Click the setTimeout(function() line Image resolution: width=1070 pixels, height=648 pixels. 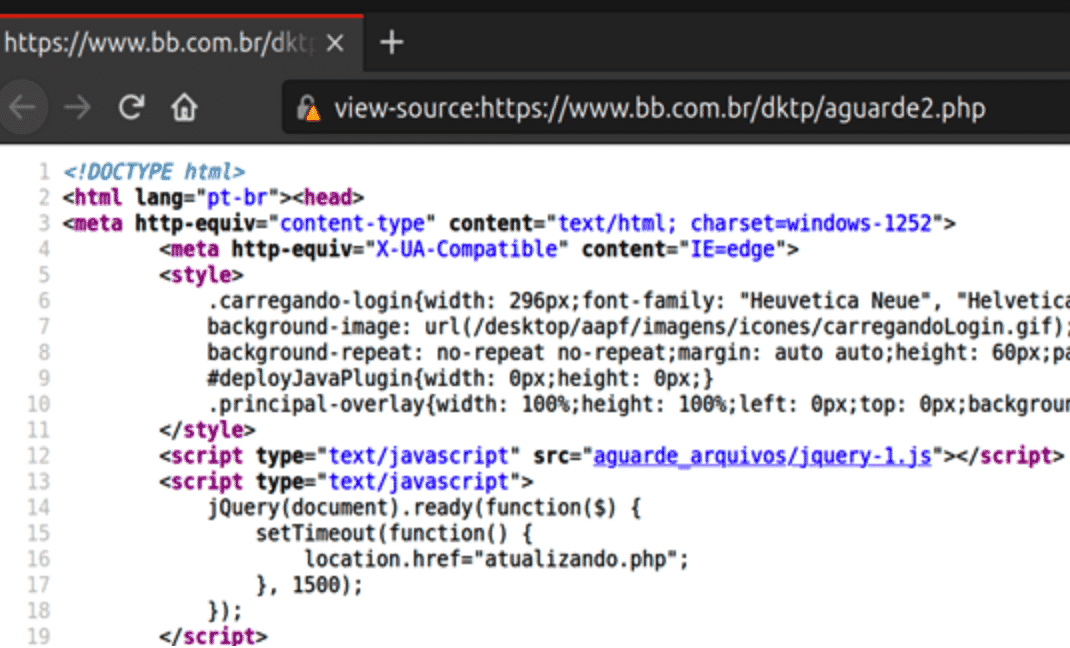point(394,533)
